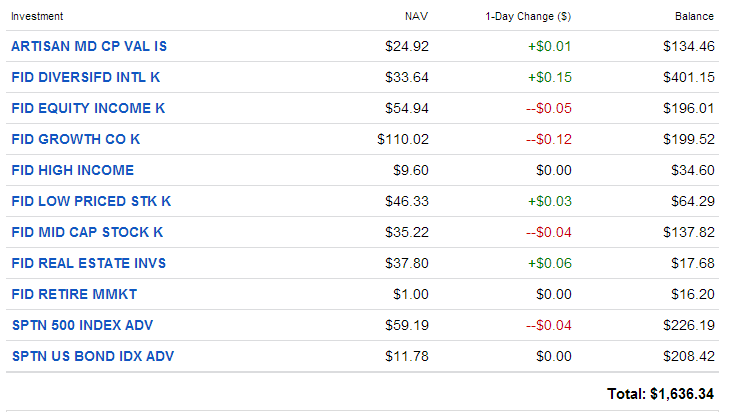The image size is (730, 412).
Task: Click the $110.02 NAV value
Action: (x=403, y=139)
